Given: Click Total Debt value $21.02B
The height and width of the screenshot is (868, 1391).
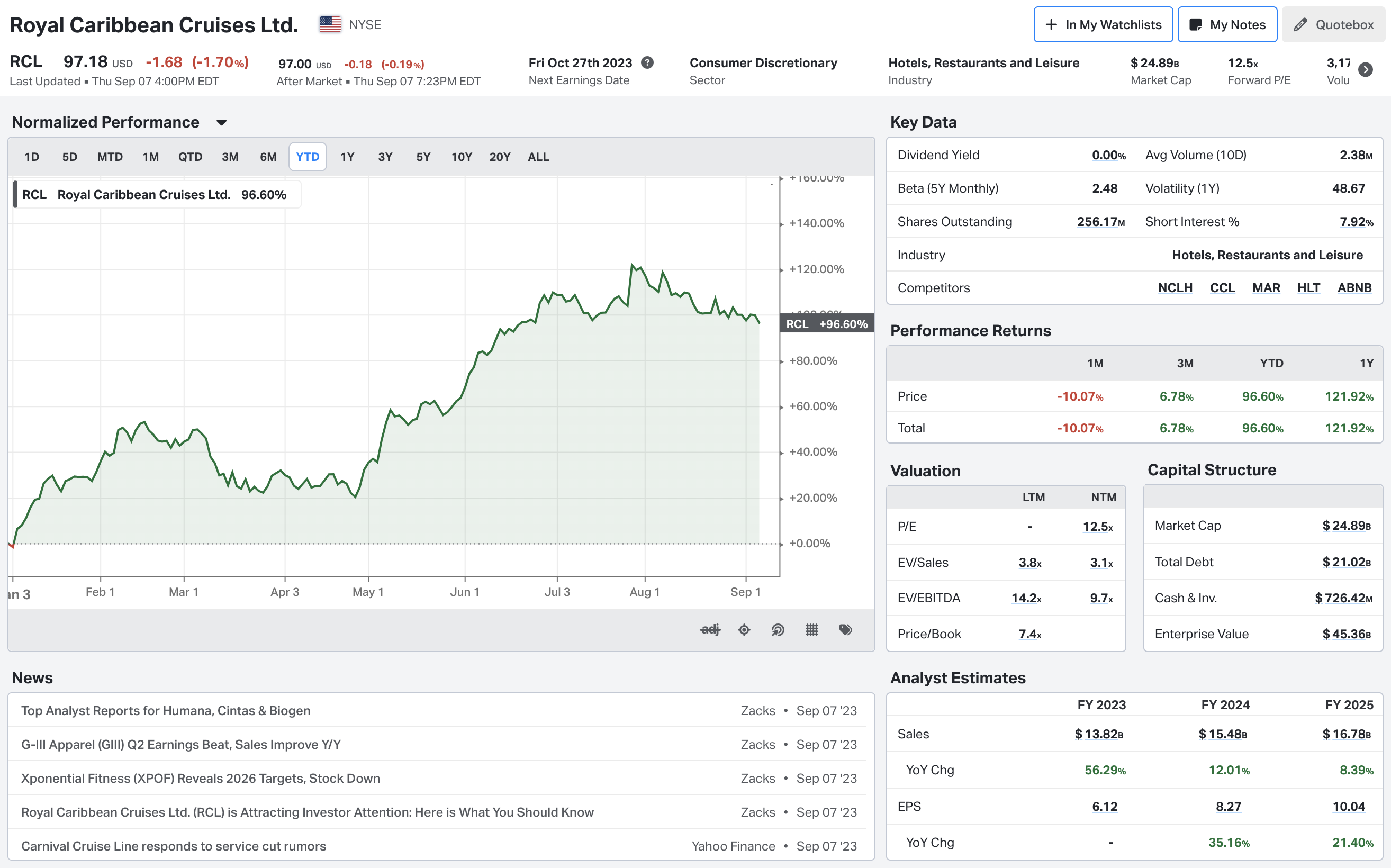Looking at the screenshot, I should [1347, 562].
